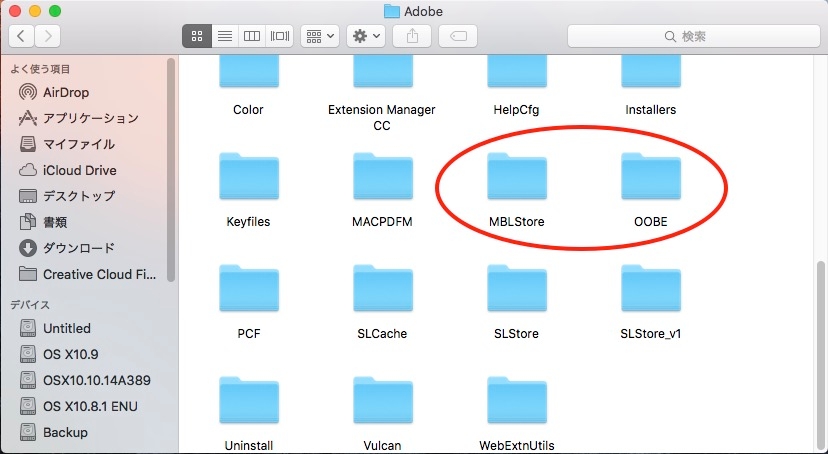Image resolution: width=828 pixels, height=454 pixels.
Task: Select the PCF folder
Action: 249,289
